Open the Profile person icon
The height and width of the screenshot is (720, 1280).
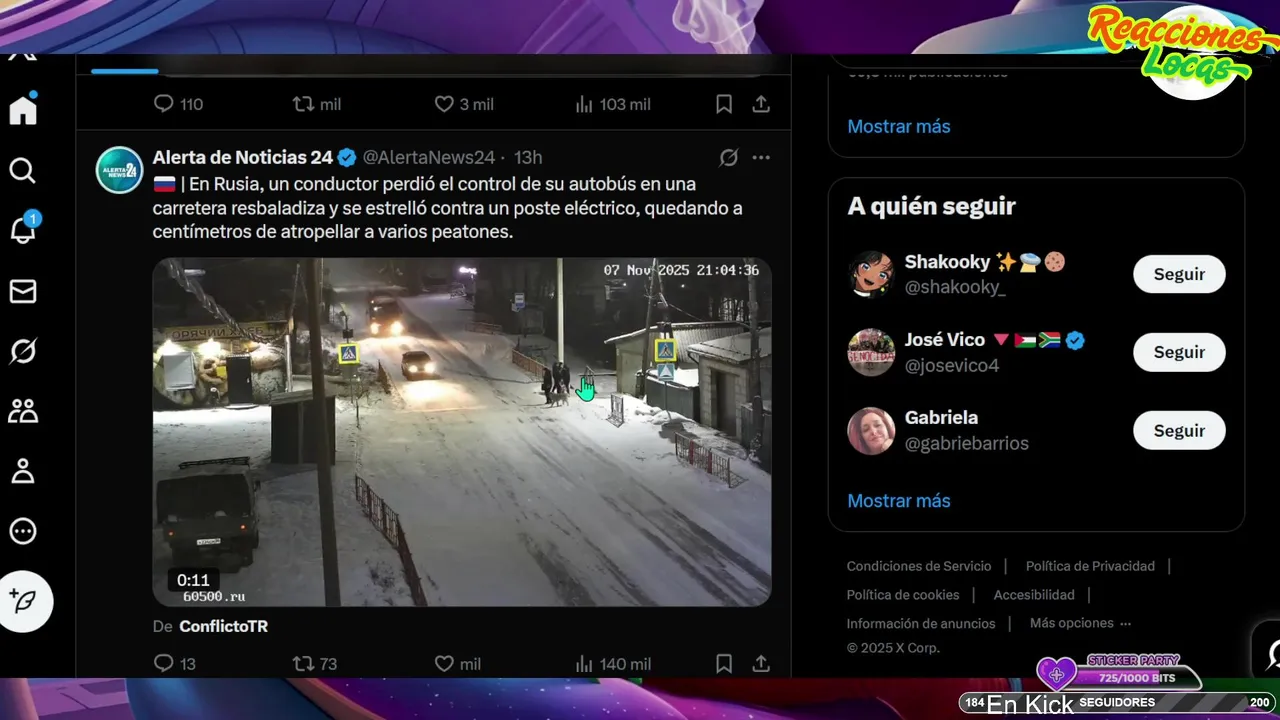coord(23,471)
